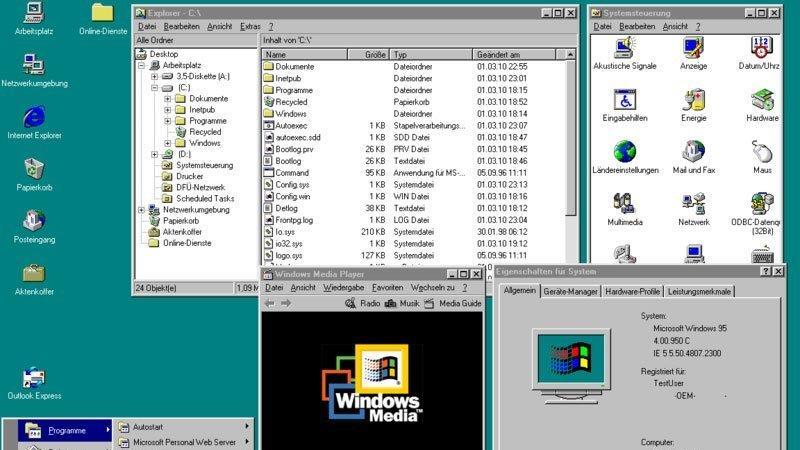
Task: Open the Multimedia control panel icon
Action: [624, 209]
